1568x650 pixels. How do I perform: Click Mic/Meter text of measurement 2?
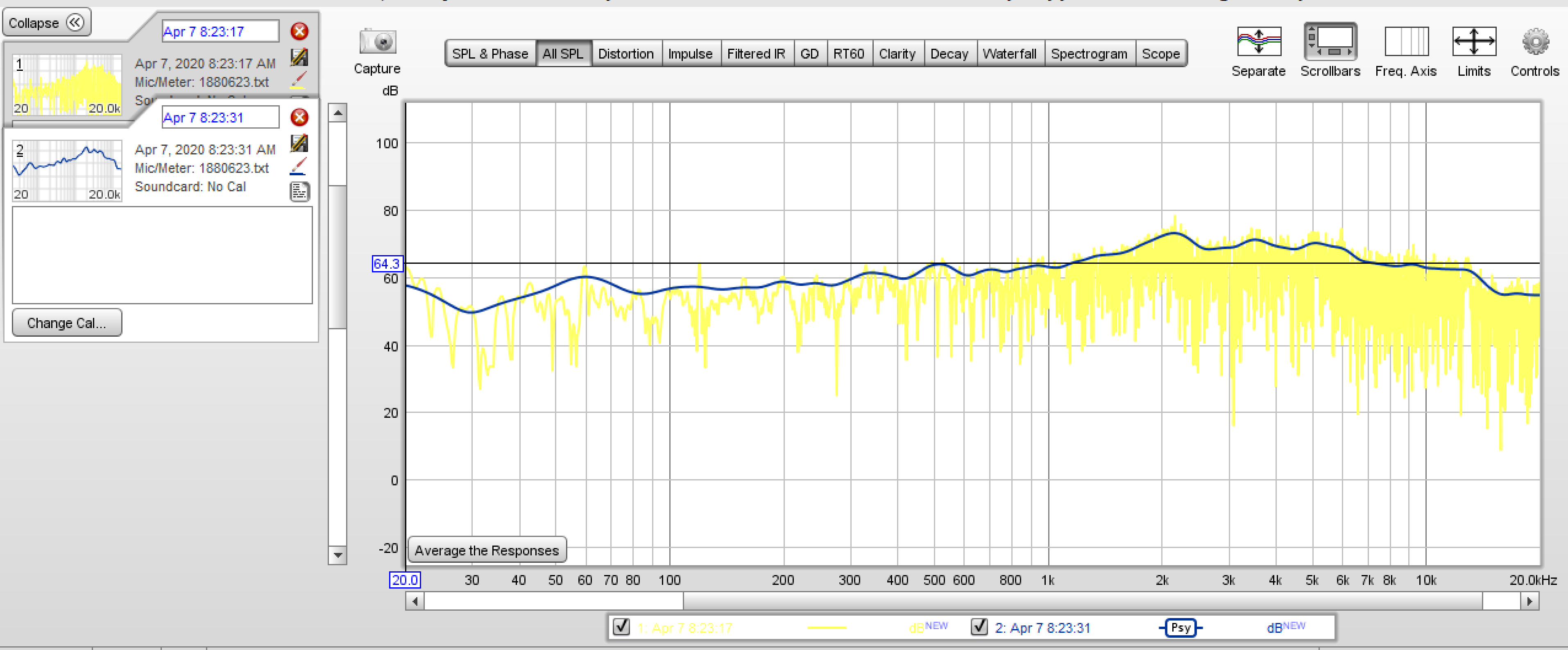click(202, 168)
